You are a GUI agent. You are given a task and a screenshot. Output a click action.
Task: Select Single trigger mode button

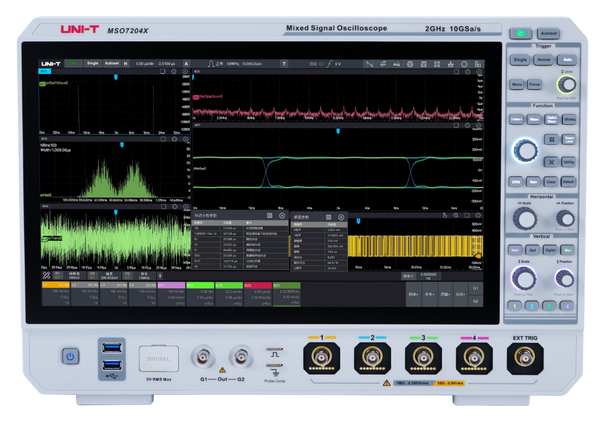[x=520, y=60]
